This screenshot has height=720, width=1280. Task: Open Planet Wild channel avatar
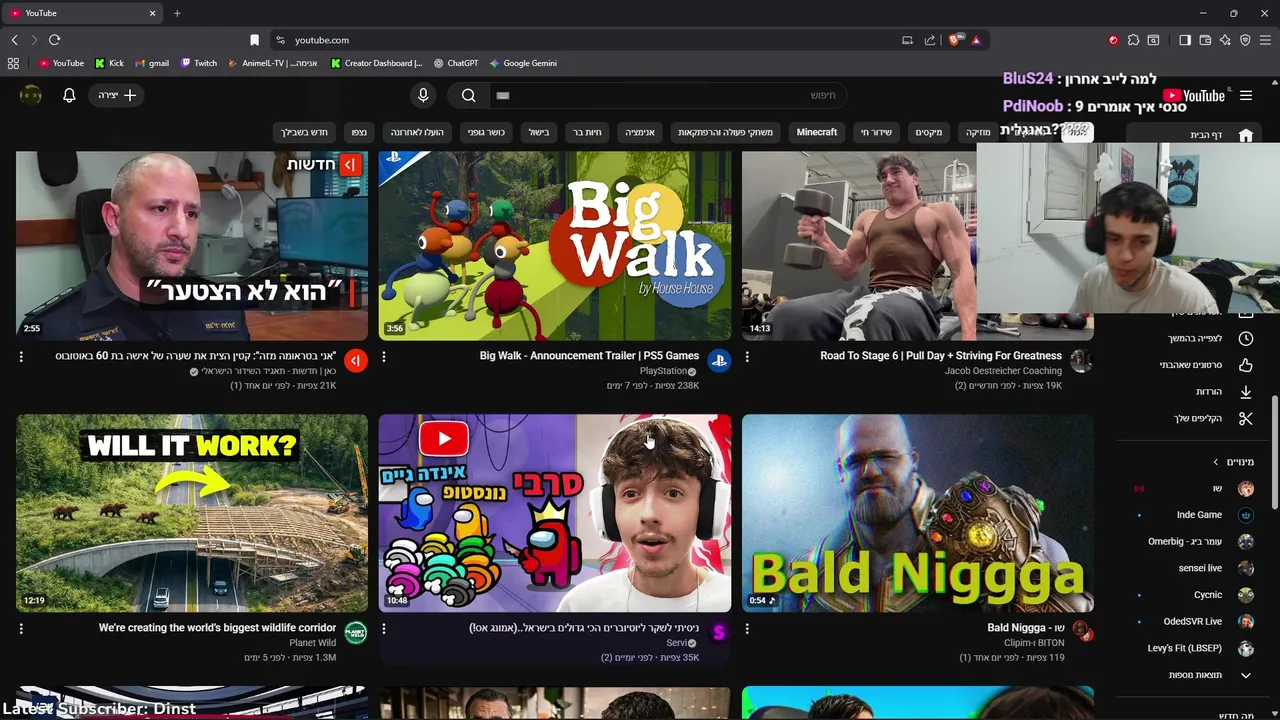coord(356,633)
